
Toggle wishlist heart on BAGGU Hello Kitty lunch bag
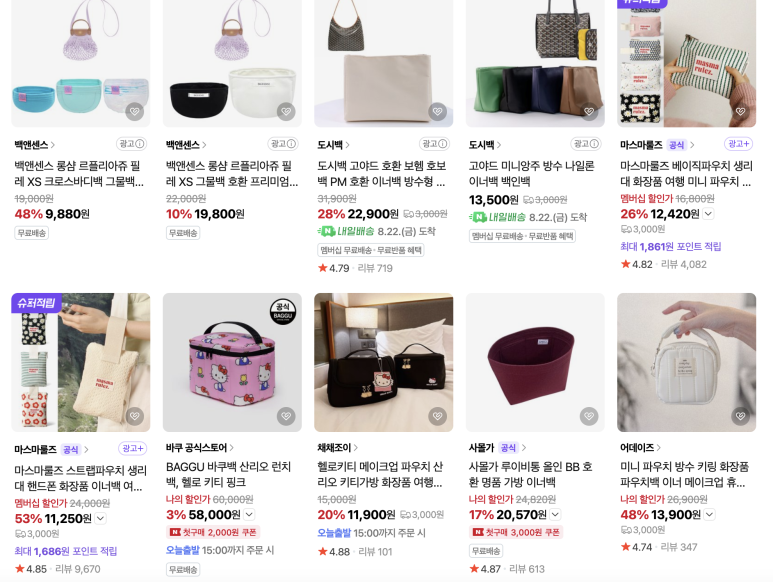click(286, 416)
